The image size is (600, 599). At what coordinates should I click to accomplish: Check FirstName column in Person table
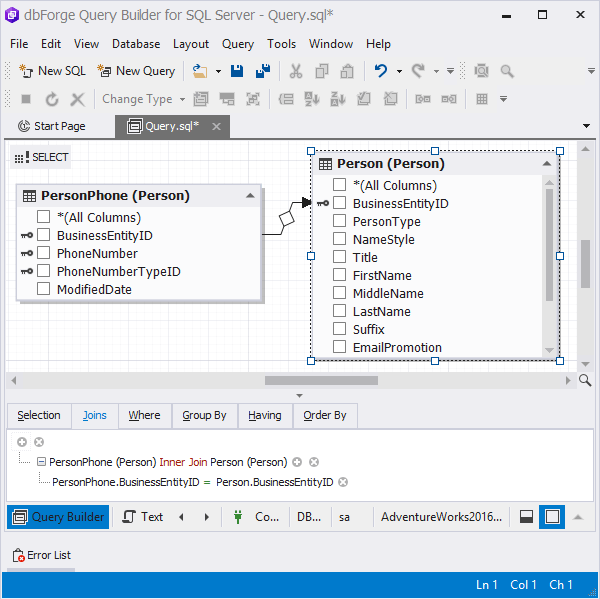tap(339, 275)
